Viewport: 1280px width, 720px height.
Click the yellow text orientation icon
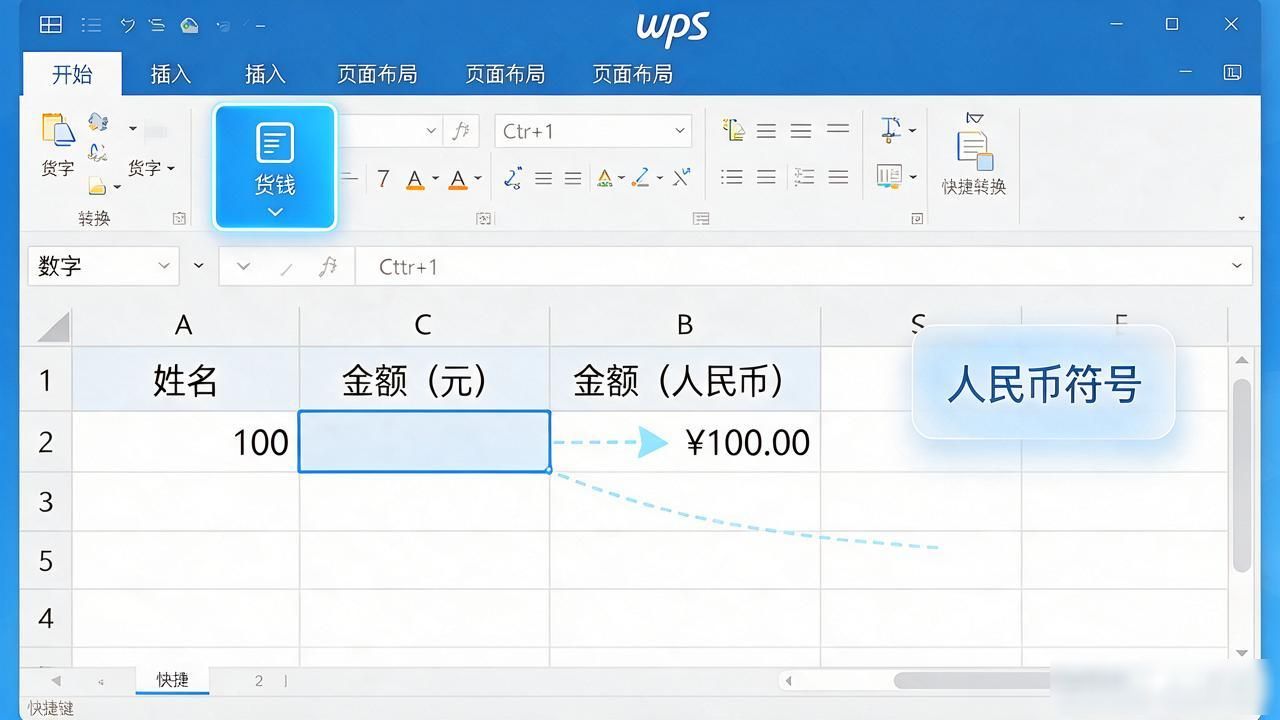pyautogui.click(x=734, y=130)
